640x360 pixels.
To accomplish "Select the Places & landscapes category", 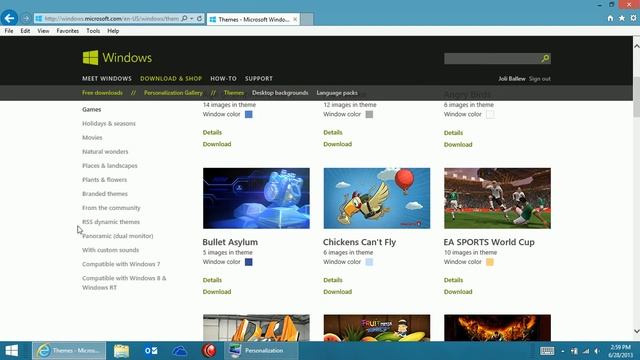I will (x=110, y=166).
